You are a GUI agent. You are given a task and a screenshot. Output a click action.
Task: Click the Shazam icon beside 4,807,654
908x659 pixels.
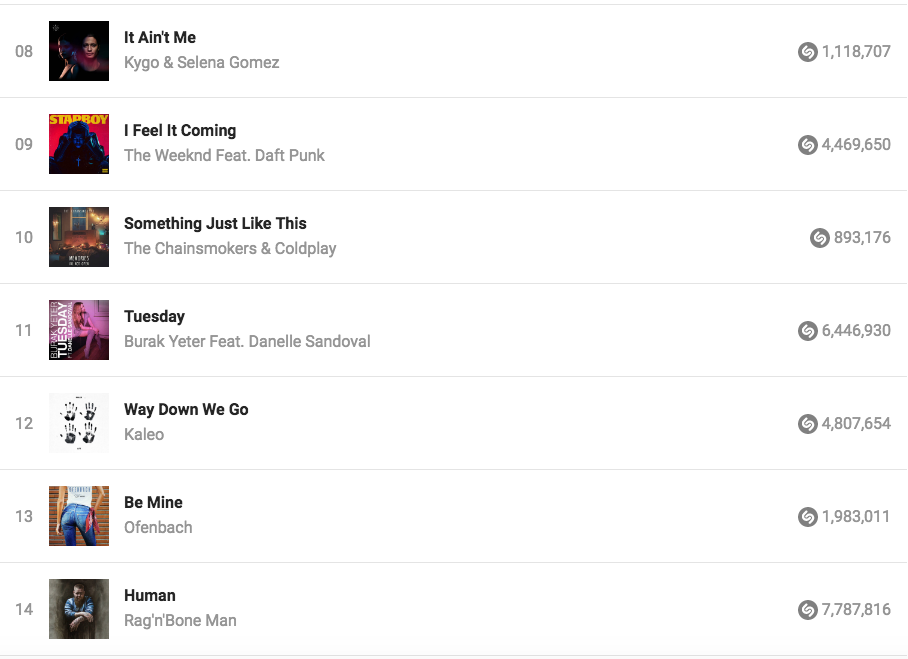tap(808, 424)
